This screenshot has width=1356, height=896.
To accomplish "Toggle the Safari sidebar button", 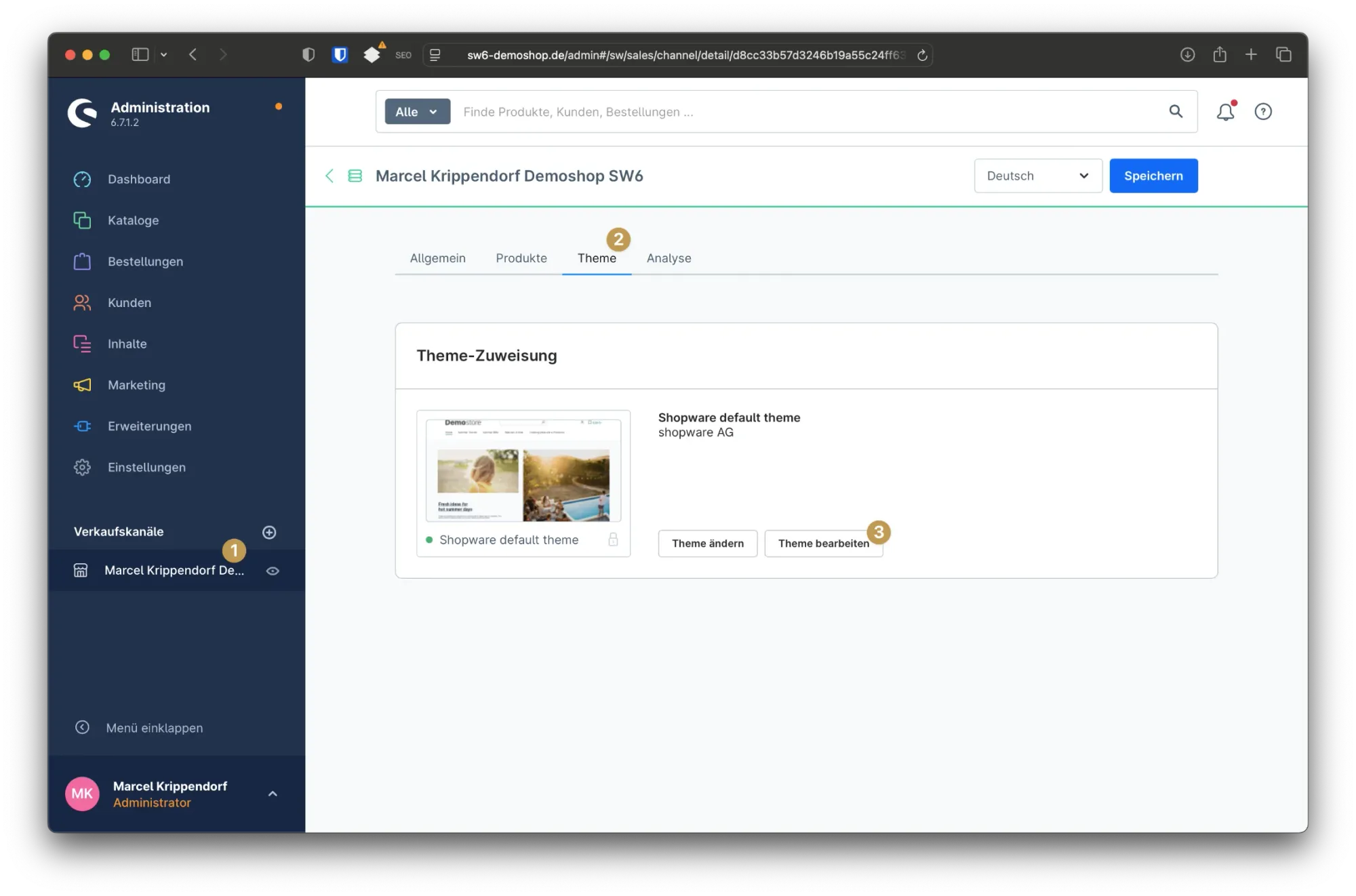I will coord(140,55).
